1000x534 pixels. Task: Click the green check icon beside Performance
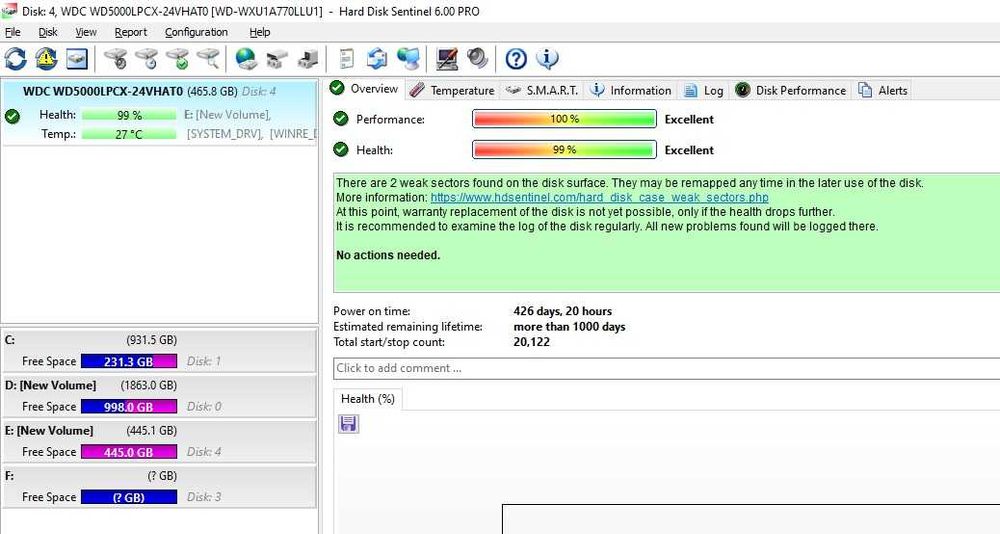point(341,119)
